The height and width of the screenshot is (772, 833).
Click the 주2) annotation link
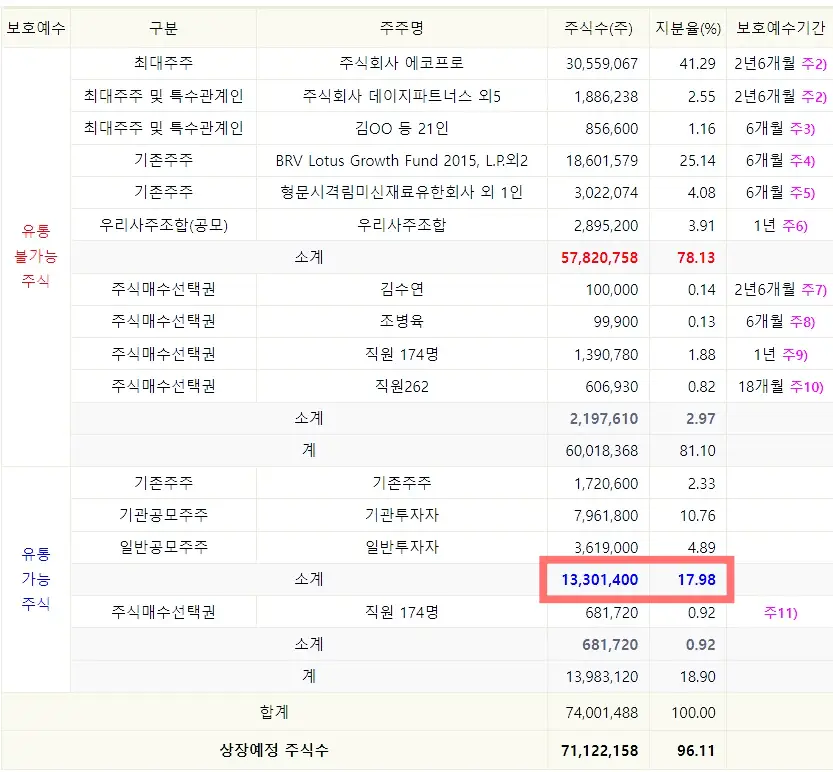point(811,62)
